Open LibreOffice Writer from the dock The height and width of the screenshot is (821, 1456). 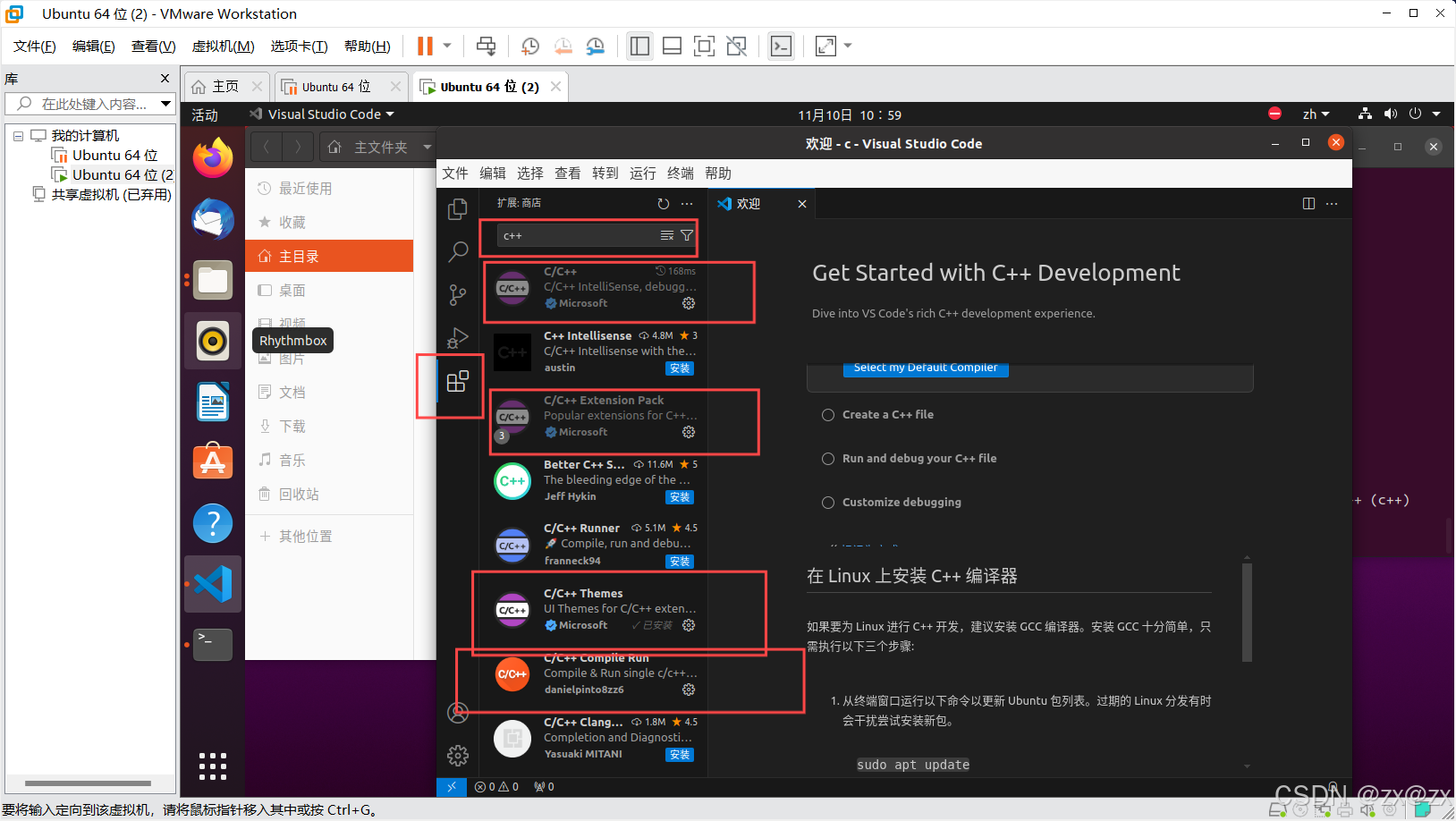pos(213,402)
